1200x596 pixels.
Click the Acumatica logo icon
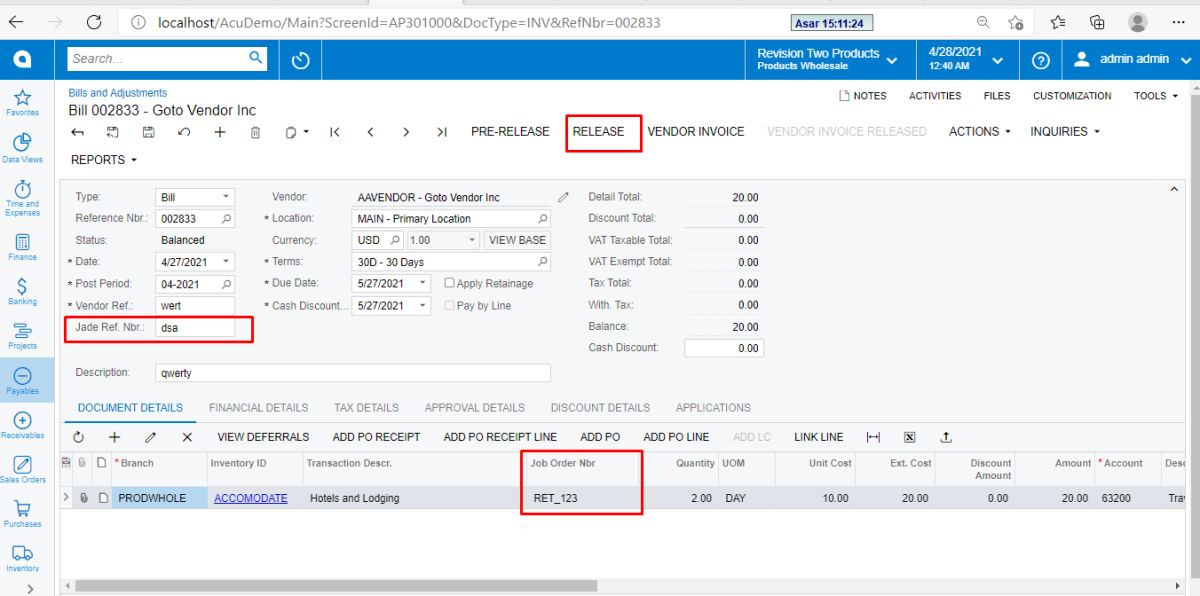click(x=22, y=60)
